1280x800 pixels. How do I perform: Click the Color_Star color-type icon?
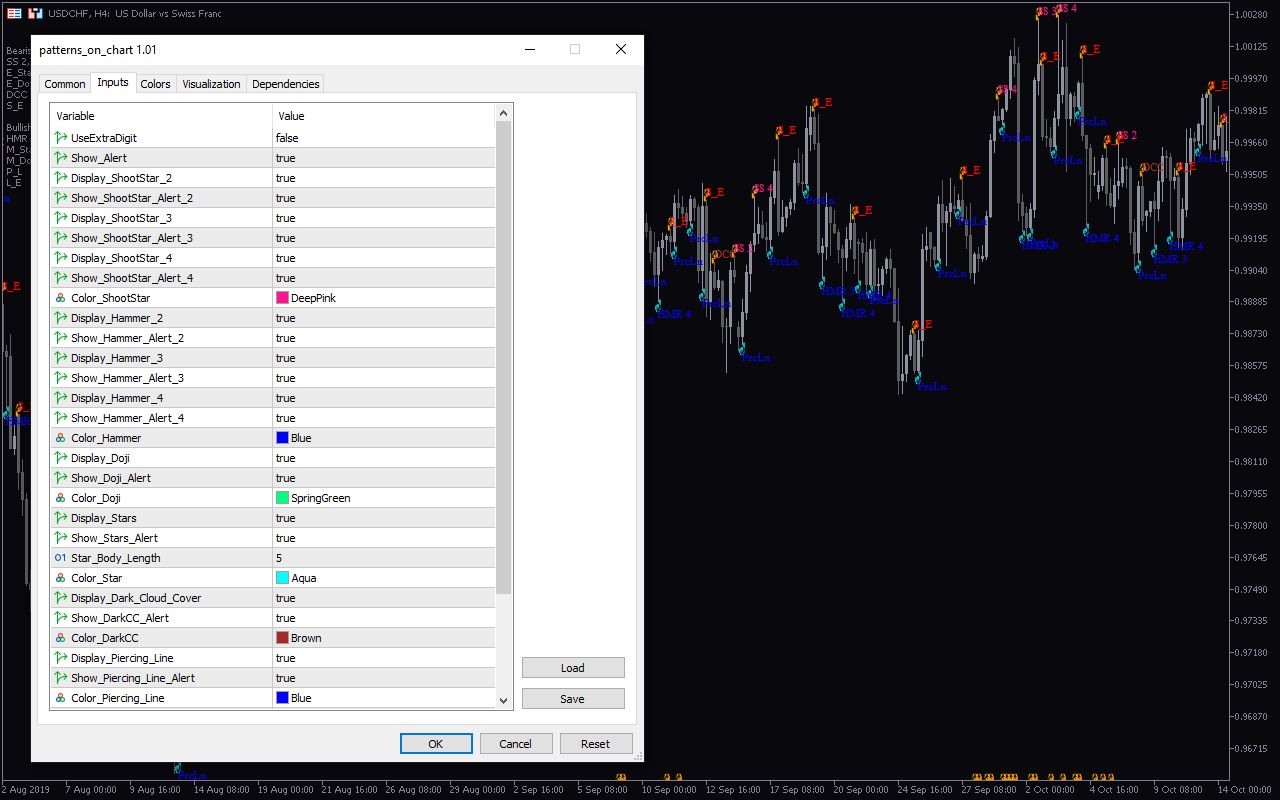click(x=61, y=578)
